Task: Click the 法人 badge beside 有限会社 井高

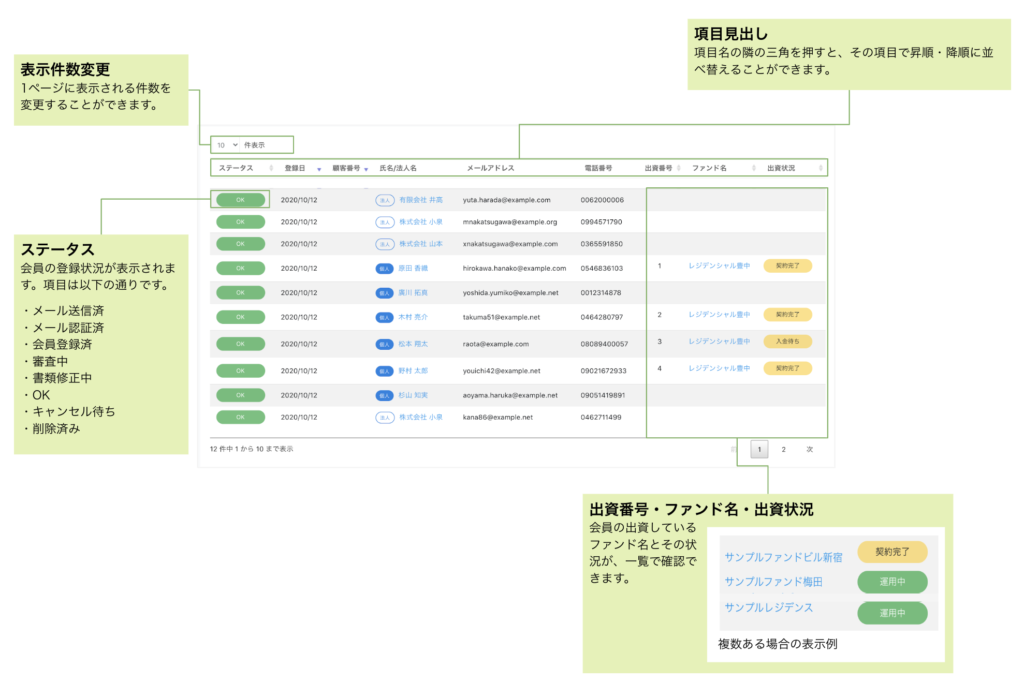Action: [x=384, y=200]
